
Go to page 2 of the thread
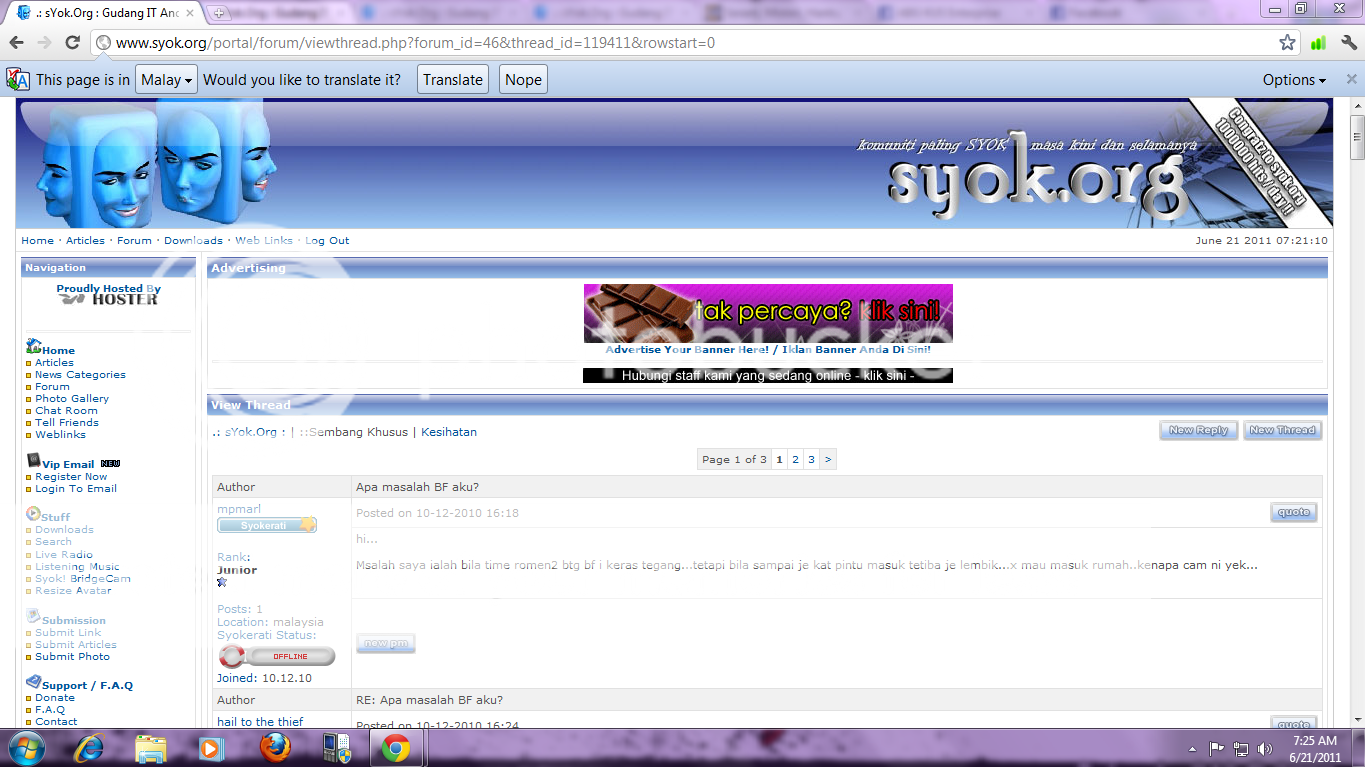click(x=795, y=459)
